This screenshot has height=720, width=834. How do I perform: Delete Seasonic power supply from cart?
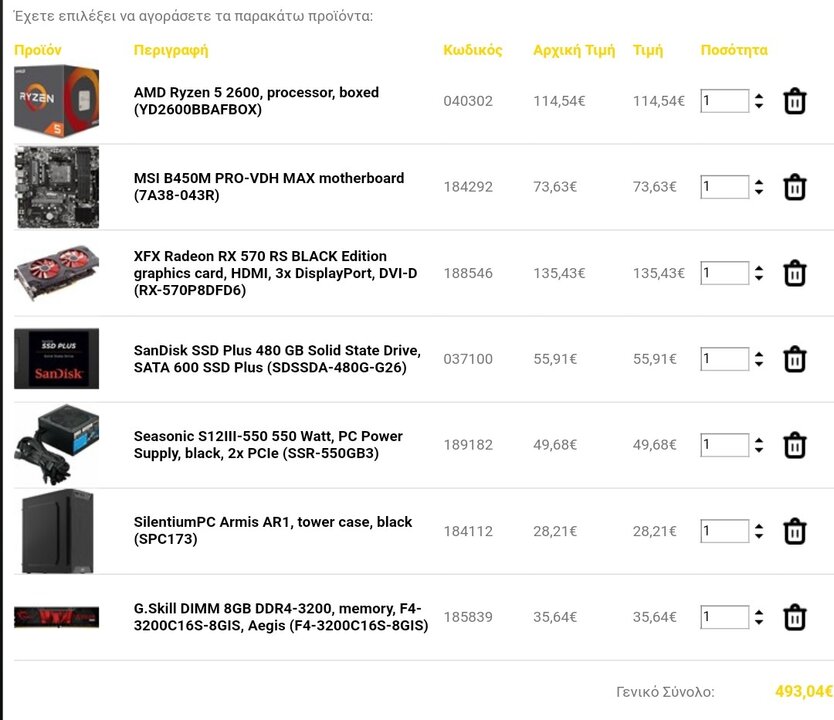point(795,445)
